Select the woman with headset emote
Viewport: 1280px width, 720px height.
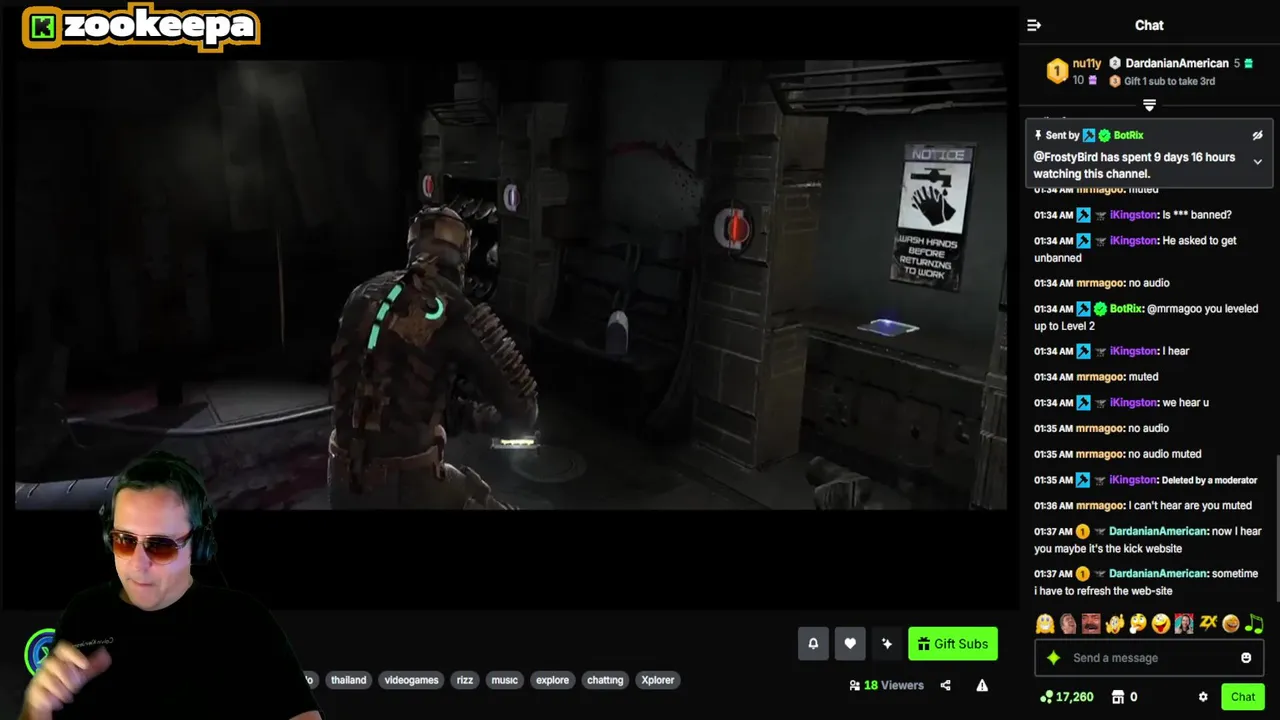click(x=1184, y=624)
